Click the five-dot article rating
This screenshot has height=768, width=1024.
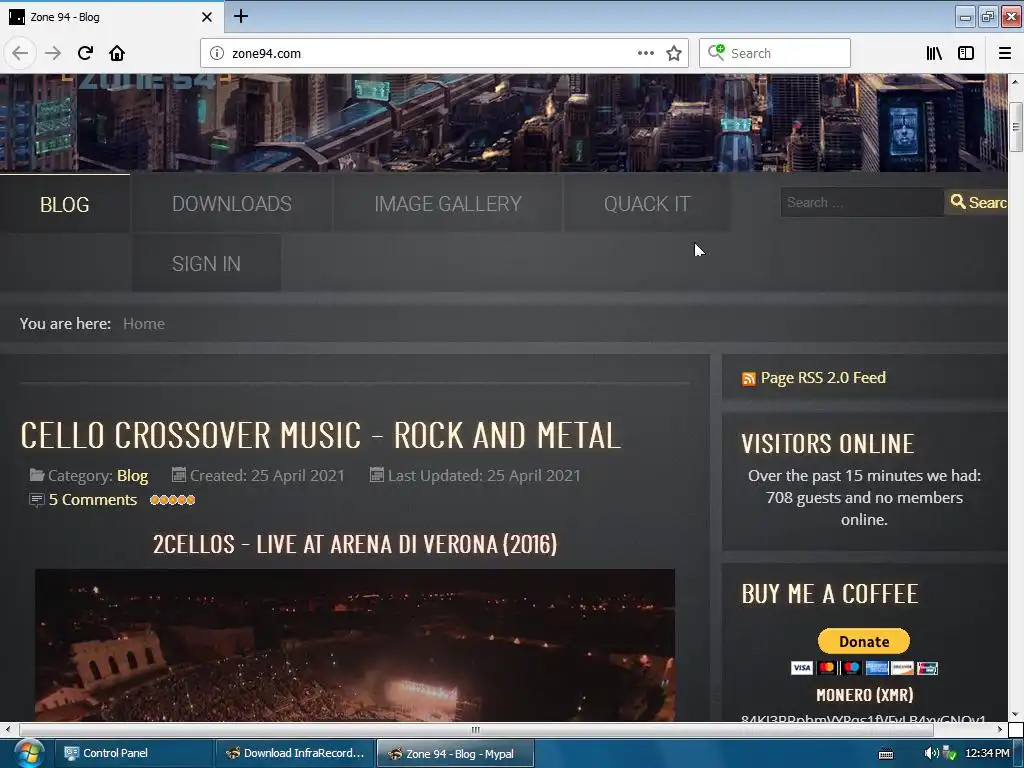click(x=172, y=500)
